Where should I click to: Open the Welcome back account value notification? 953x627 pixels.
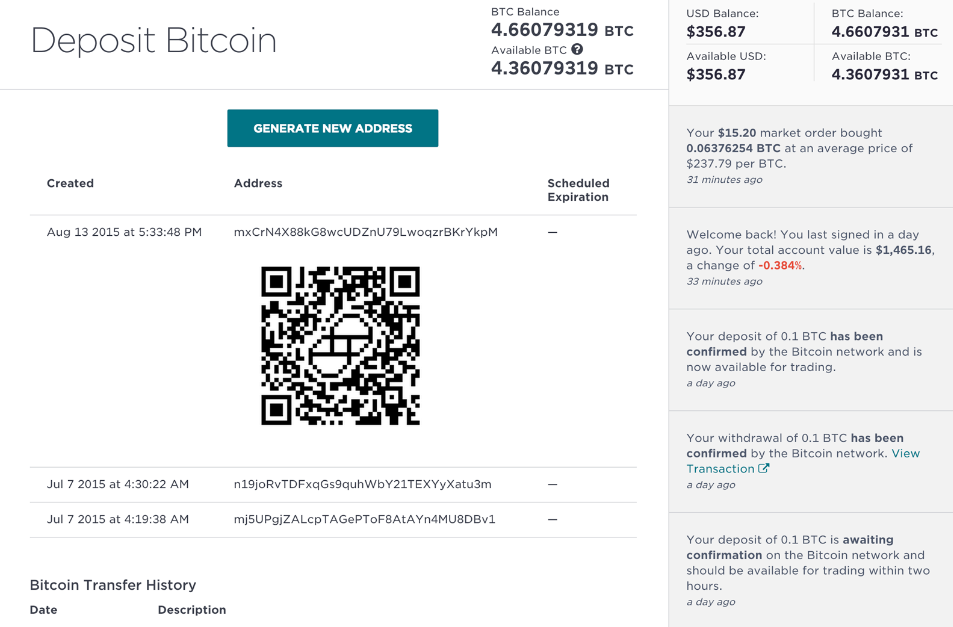click(811, 258)
